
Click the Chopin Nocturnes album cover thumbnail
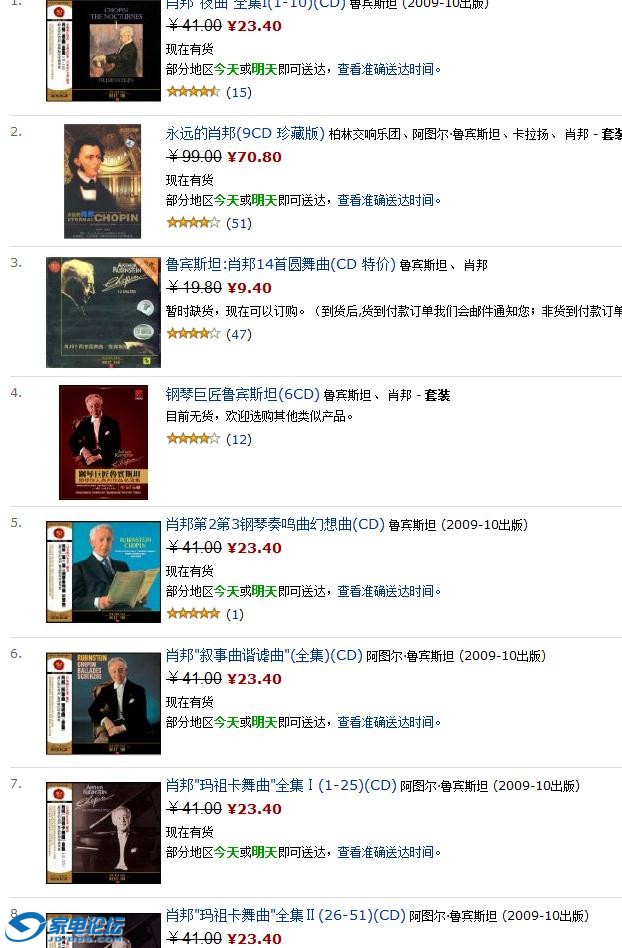pyautogui.click(x=103, y=51)
